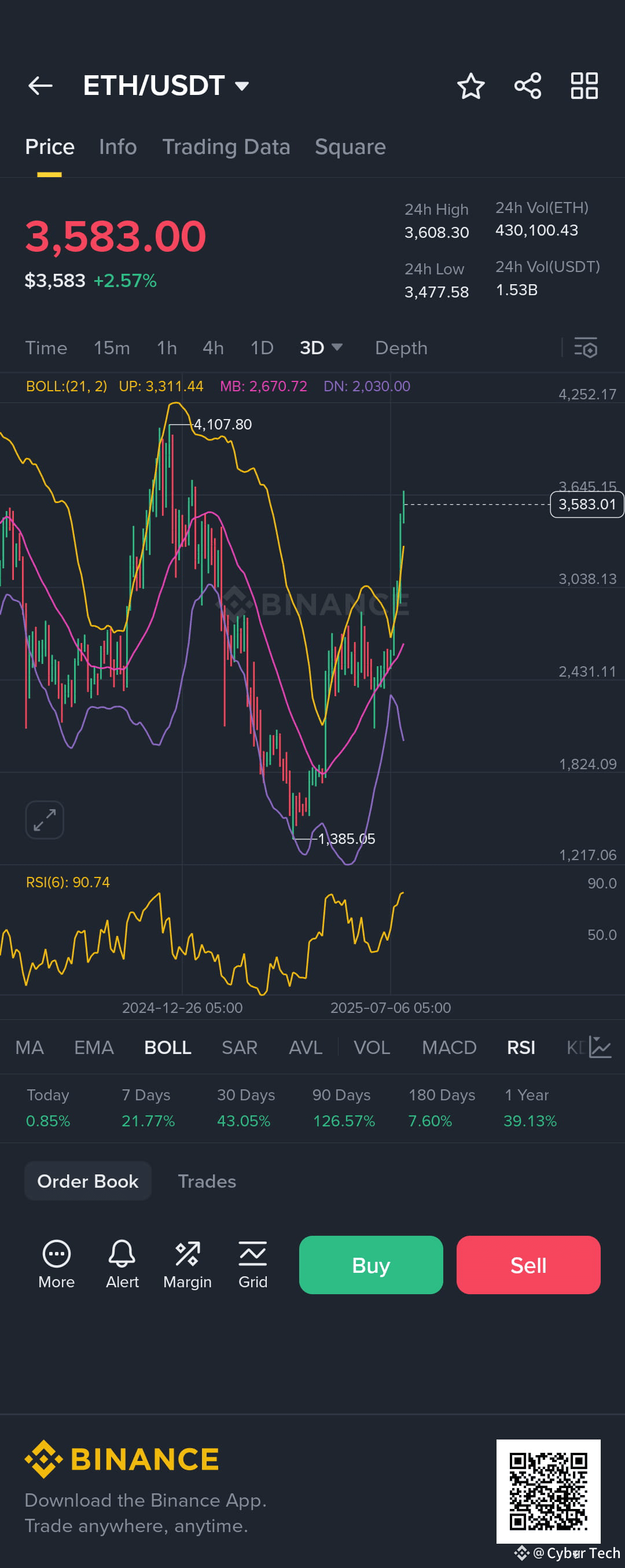This screenshot has width=625, height=1568.
Task: Select the 15m interval
Action: [x=112, y=347]
